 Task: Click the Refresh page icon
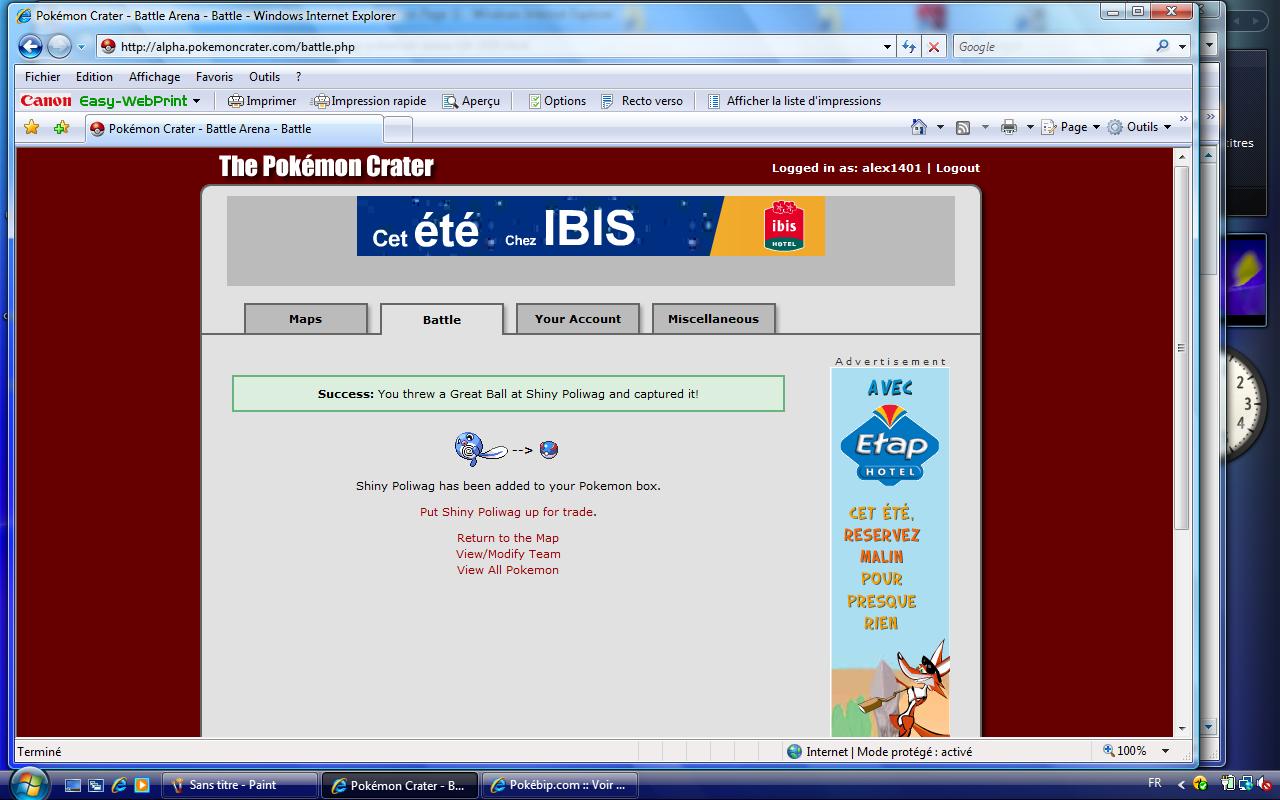coord(908,47)
